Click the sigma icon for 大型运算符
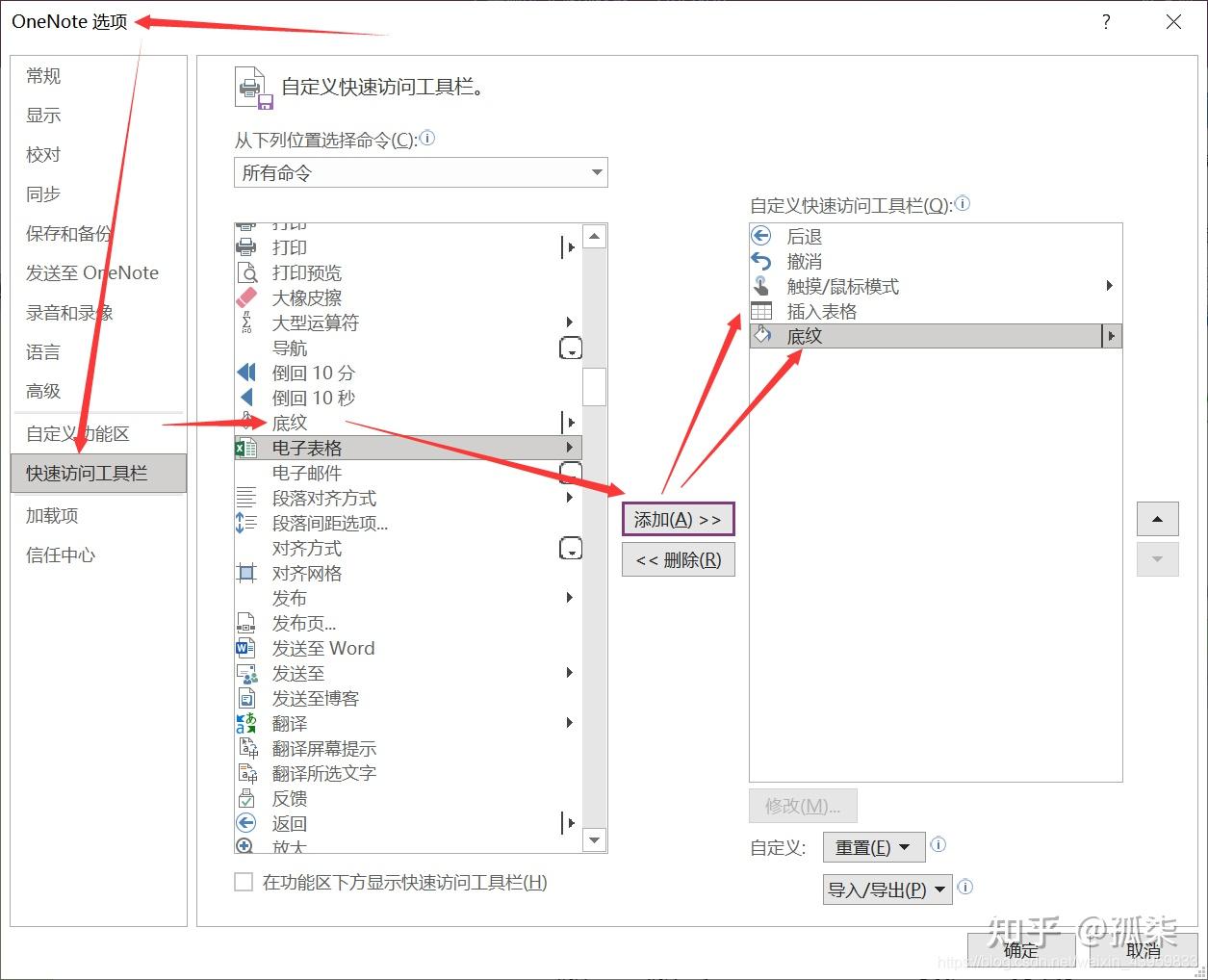 246,322
